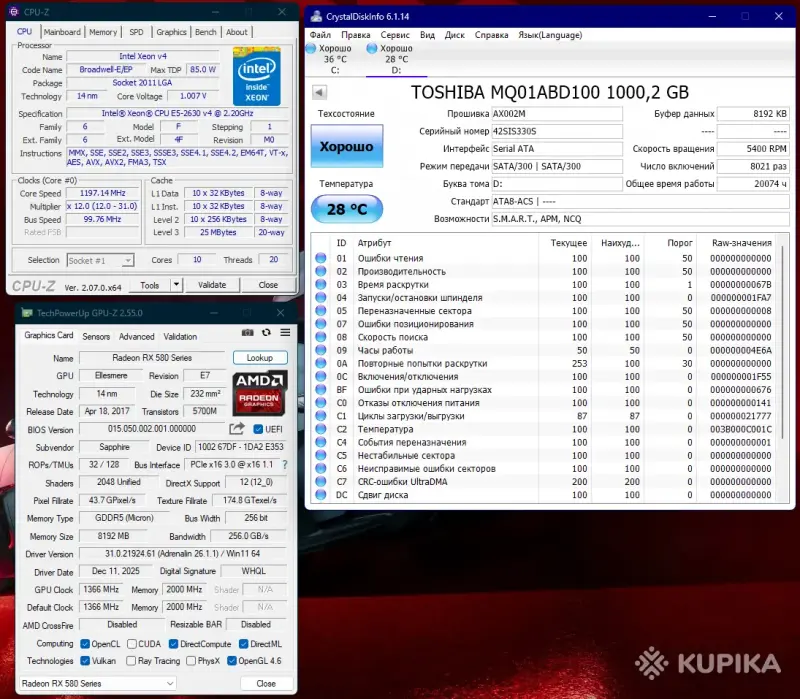
Task: Click the Lookup button in GPU-Z
Action: click(260, 357)
